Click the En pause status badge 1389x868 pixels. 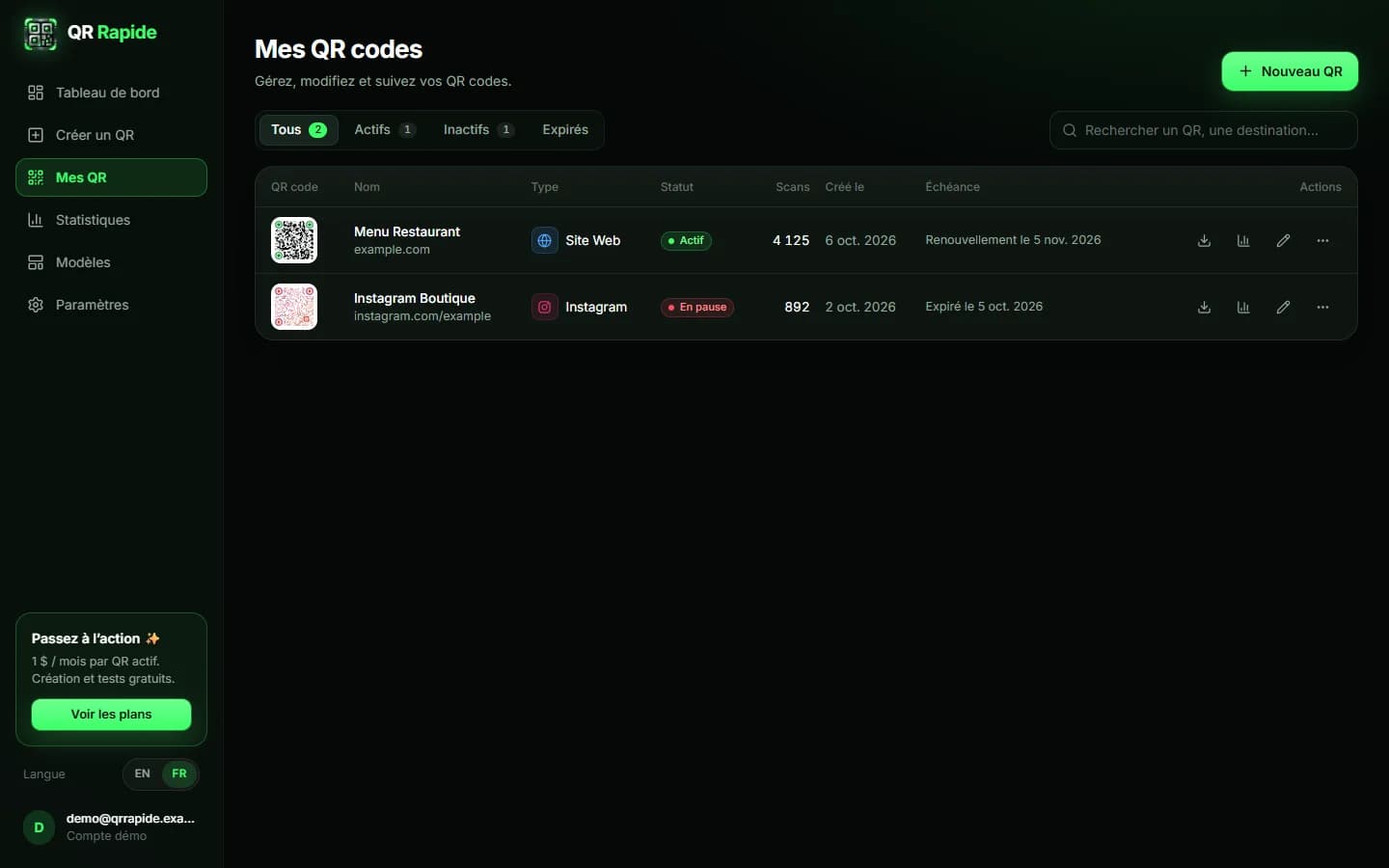(697, 307)
